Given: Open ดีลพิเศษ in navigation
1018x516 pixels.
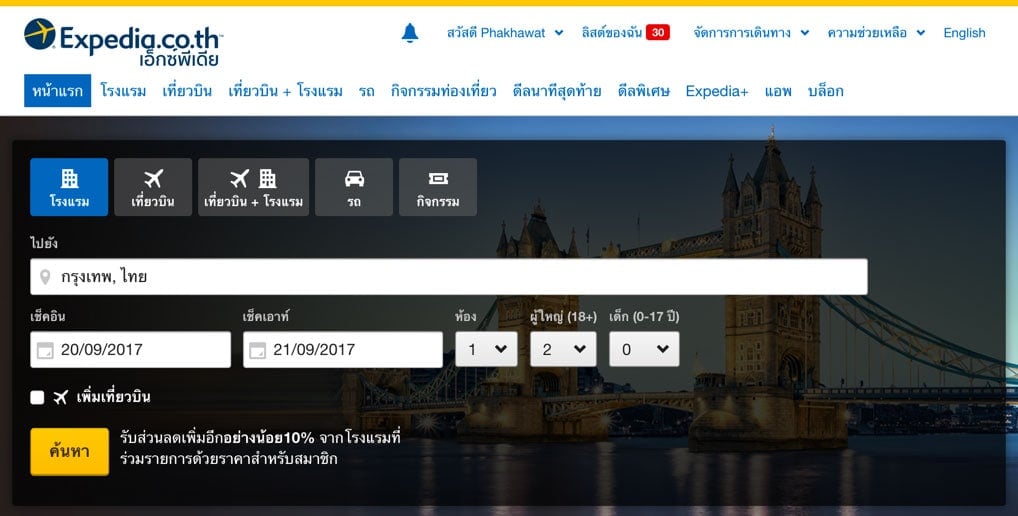Looking at the screenshot, I should (x=643, y=91).
